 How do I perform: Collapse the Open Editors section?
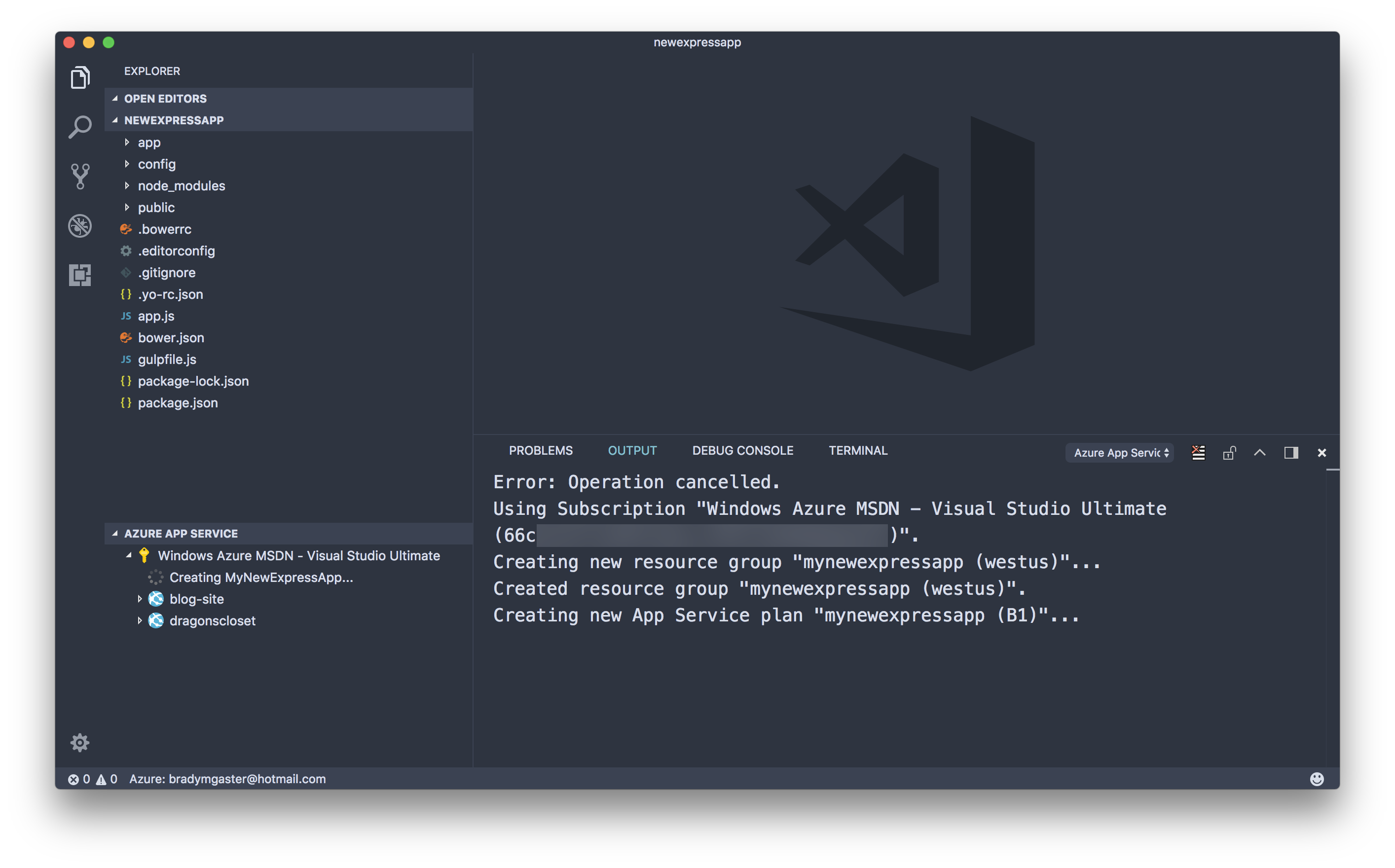point(115,99)
